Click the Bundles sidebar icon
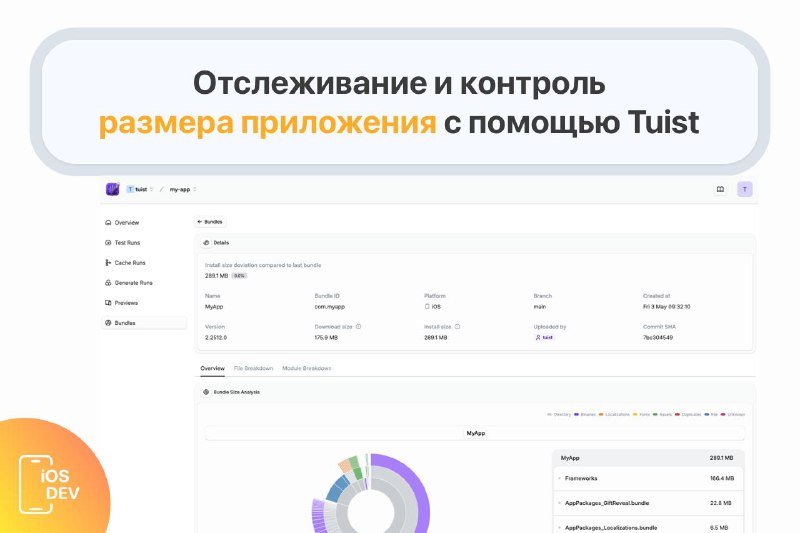The height and width of the screenshot is (533, 800). pyautogui.click(x=108, y=323)
